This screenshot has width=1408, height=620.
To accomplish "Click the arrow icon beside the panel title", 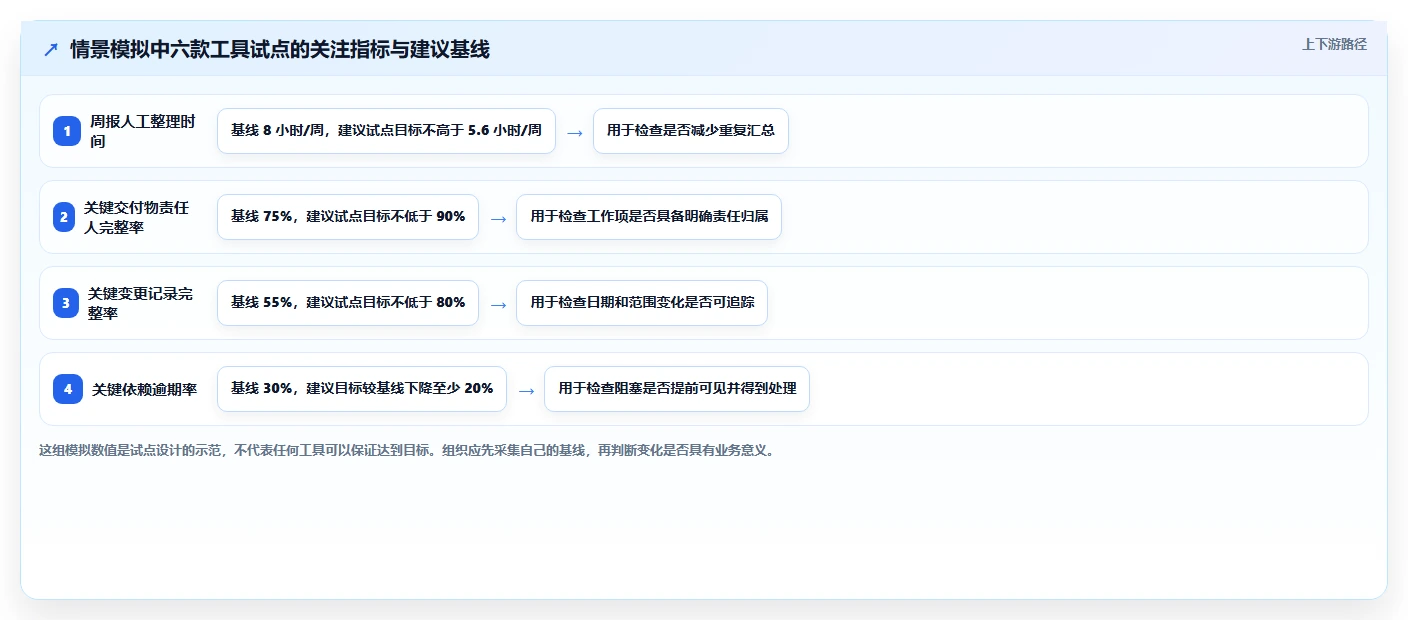I will click(x=51, y=50).
